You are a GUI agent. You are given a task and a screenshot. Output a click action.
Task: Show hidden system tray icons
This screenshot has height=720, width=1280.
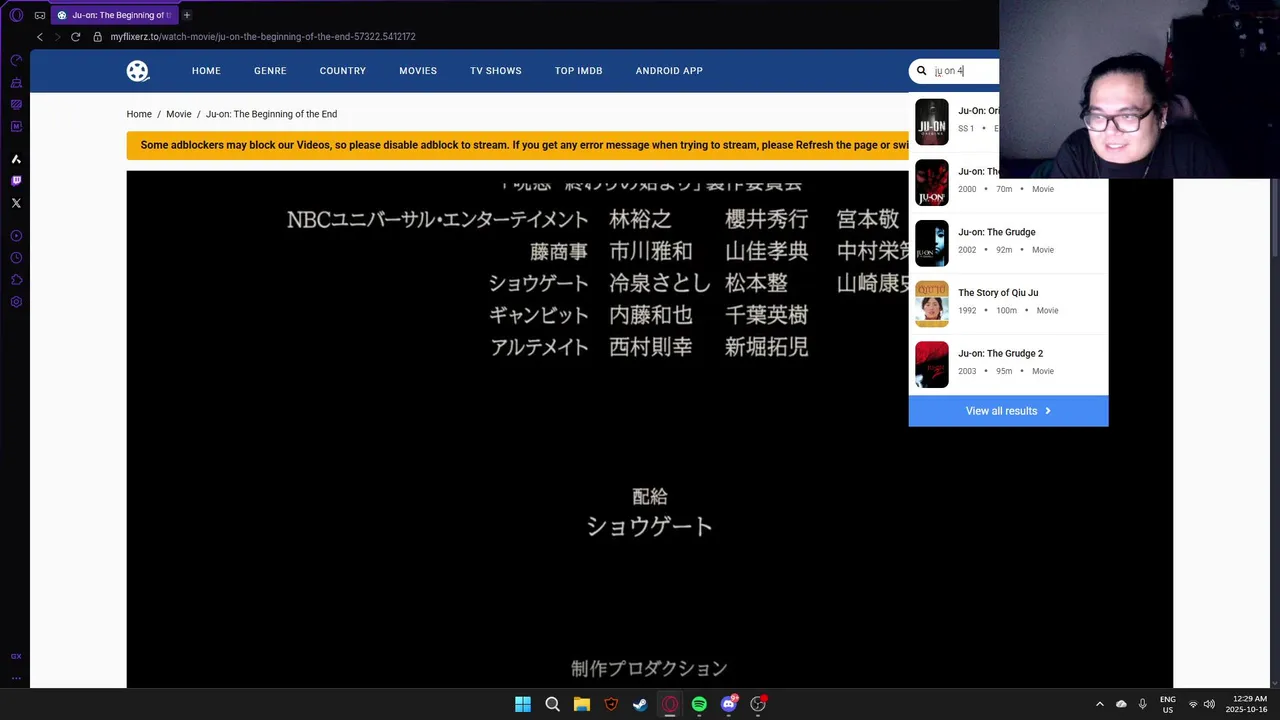tap(1100, 704)
